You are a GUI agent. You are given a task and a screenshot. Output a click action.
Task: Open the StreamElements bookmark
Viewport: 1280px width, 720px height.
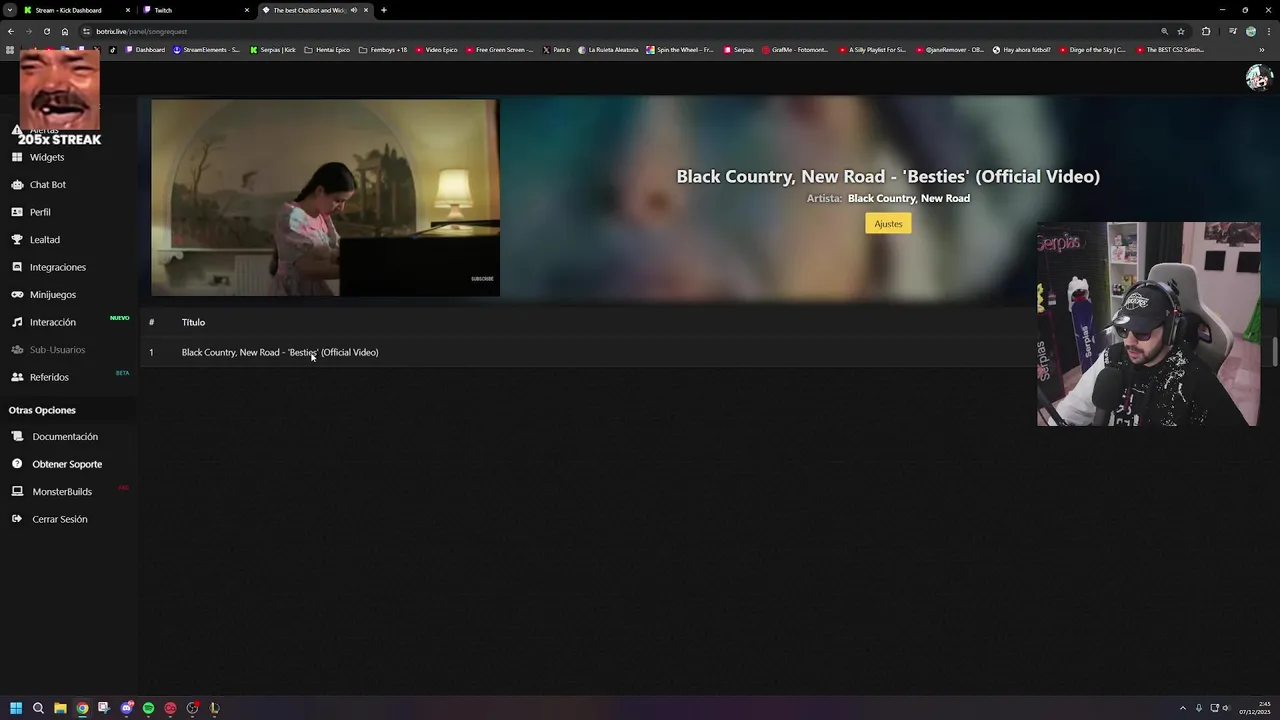pyautogui.click(x=206, y=50)
